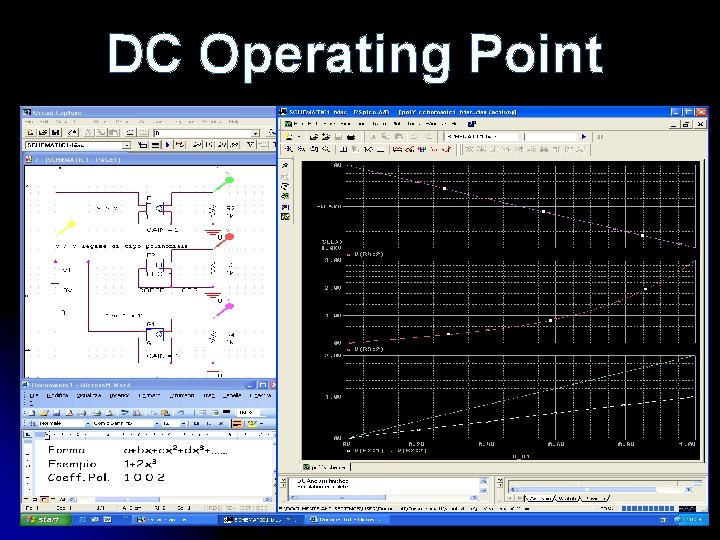The height and width of the screenshot is (540, 720).
Task: Open the Visualizza menu in Word
Action: [89, 395]
